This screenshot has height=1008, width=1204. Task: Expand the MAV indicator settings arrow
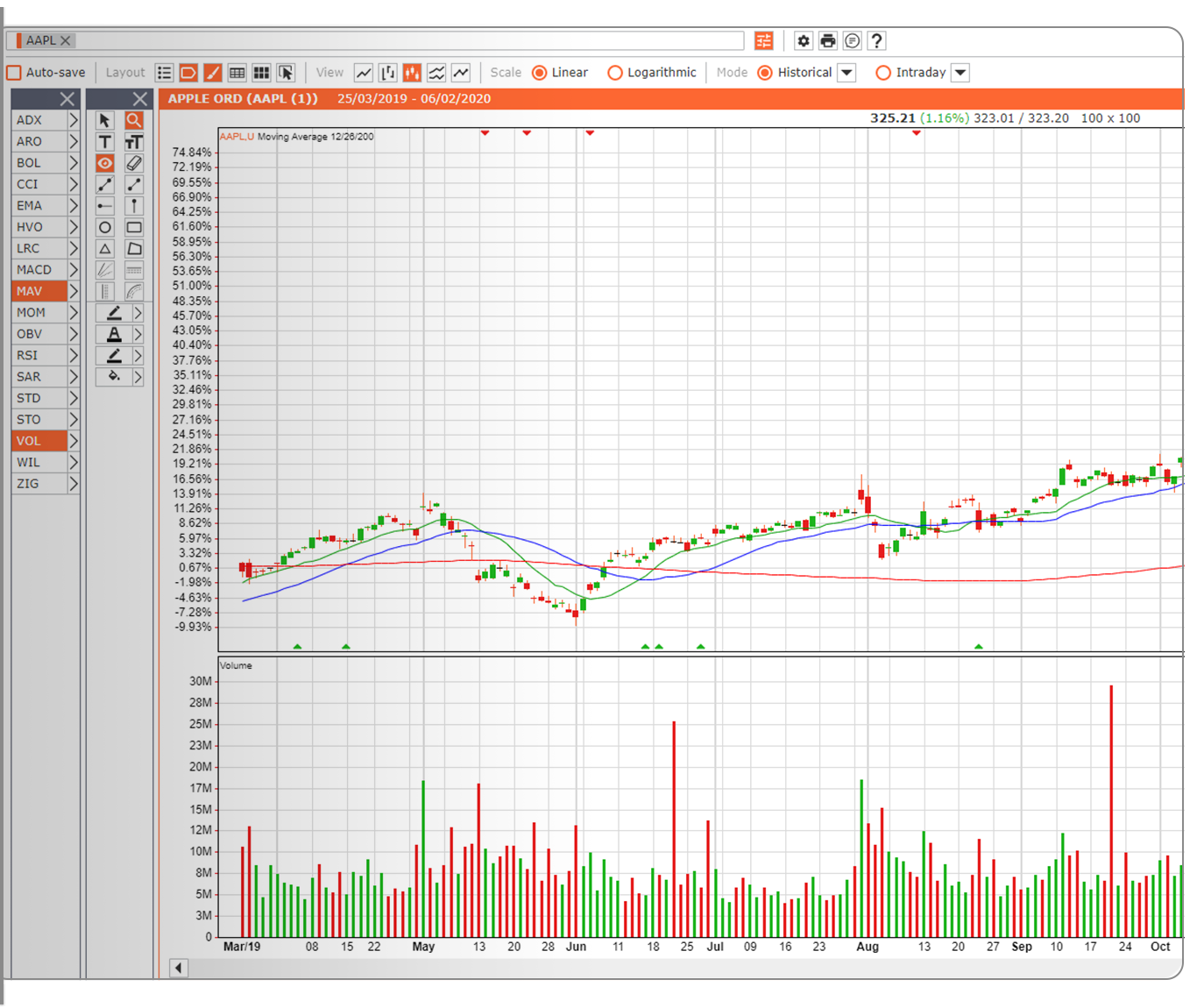point(74,291)
